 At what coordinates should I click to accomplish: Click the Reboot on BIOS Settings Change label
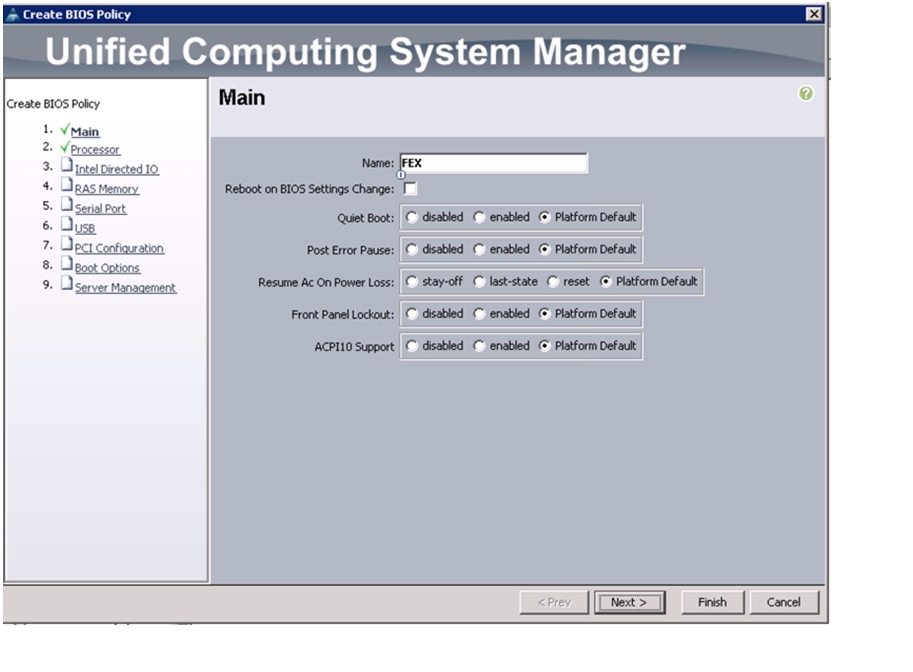(x=309, y=189)
